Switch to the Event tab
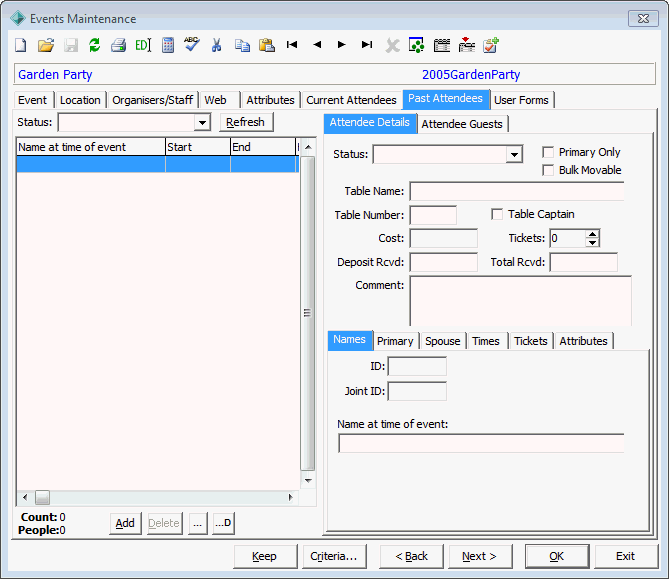Screen dimensions: 669x579 pos(32,100)
